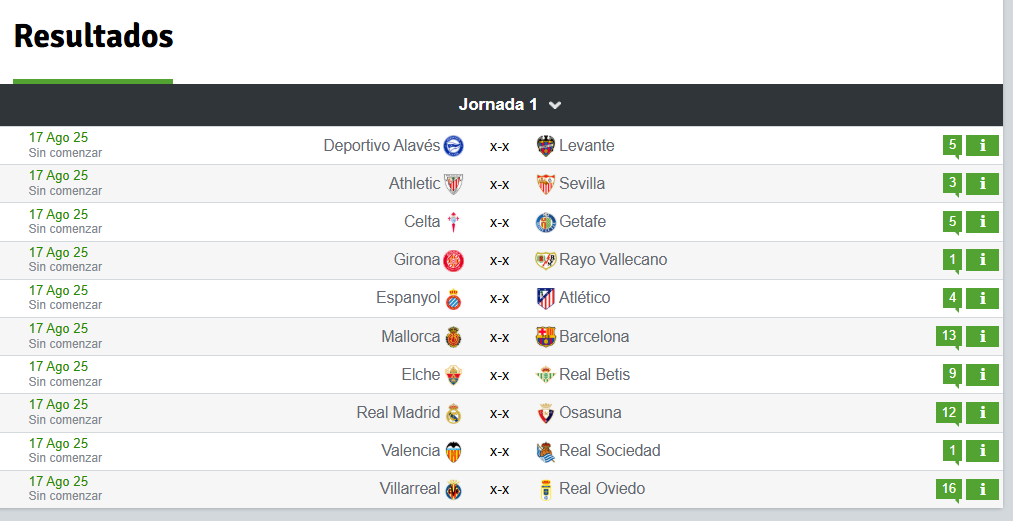Screen dimensions: 1013x521
Task: Open the Rayo Vallecano team link
Action: click(x=612, y=260)
